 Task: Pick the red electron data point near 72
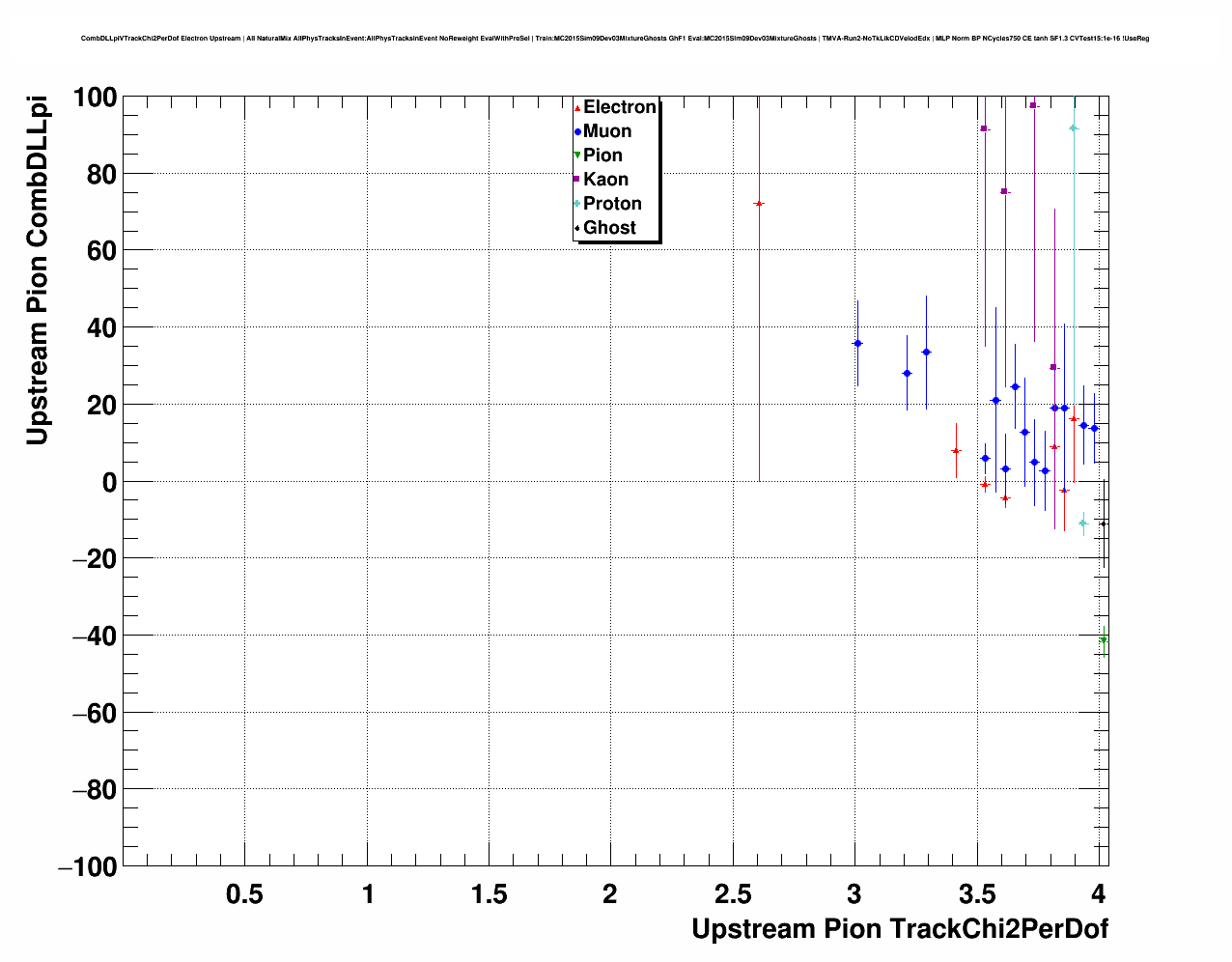pos(759,204)
